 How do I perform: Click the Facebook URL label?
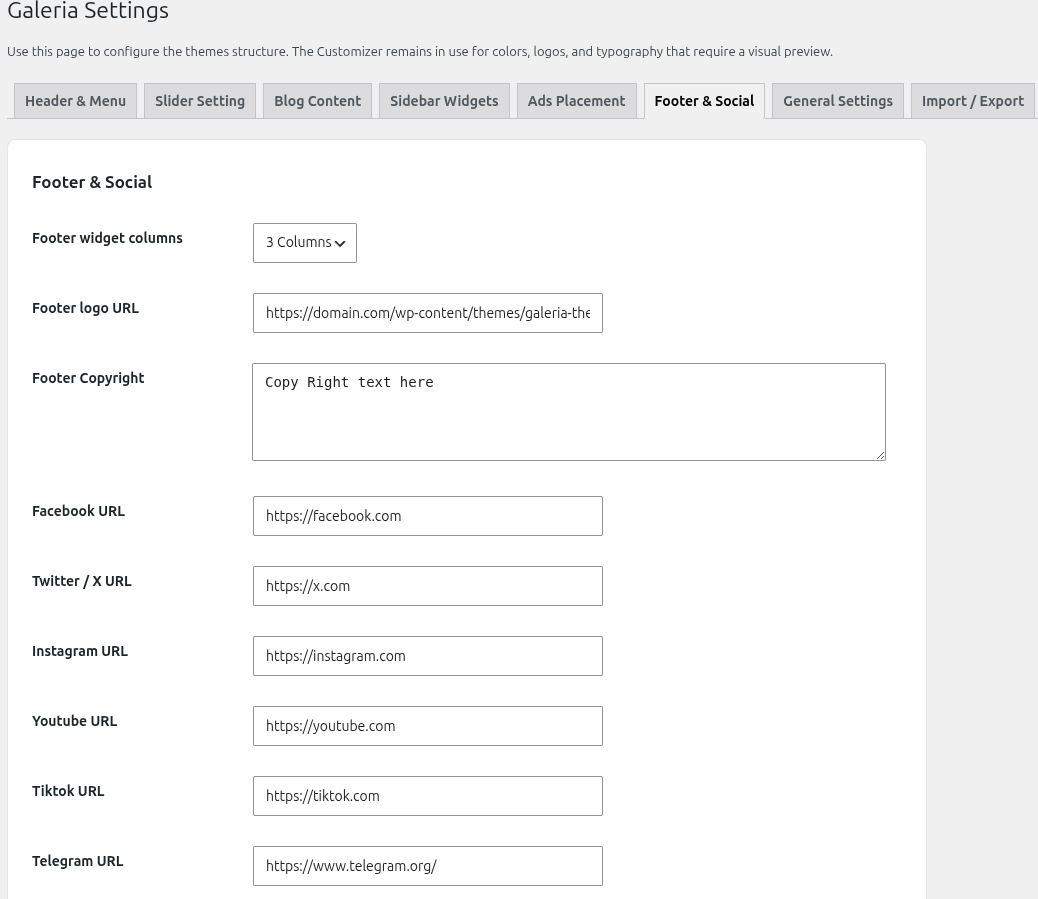[x=78, y=511]
